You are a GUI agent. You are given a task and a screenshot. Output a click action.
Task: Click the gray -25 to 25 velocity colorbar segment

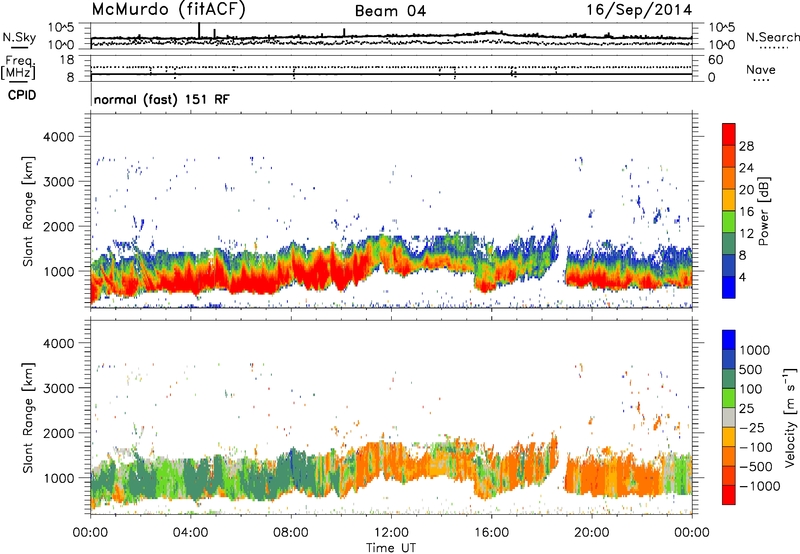[x=729, y=417]
